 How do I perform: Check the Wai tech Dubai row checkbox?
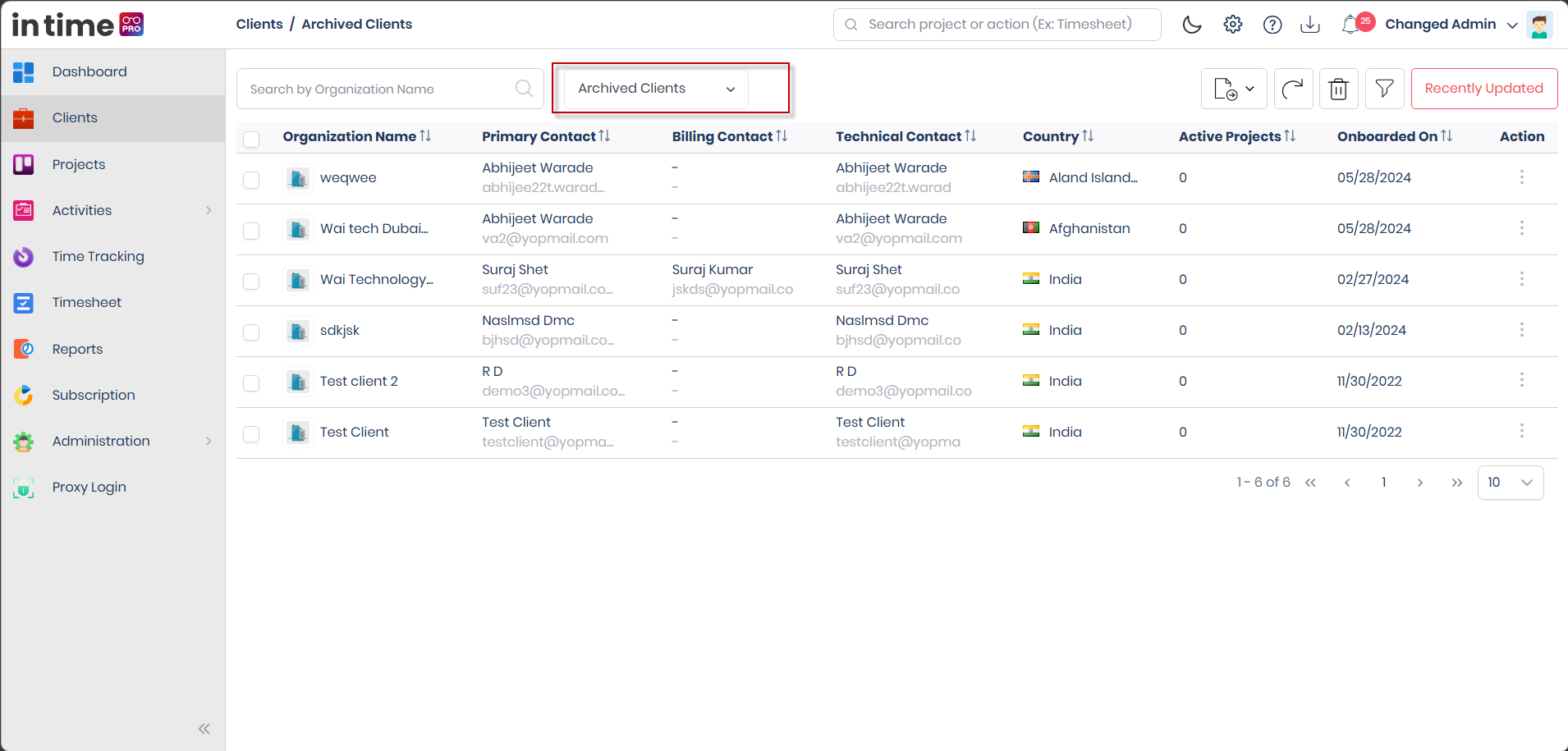click(x=251, y=231)
